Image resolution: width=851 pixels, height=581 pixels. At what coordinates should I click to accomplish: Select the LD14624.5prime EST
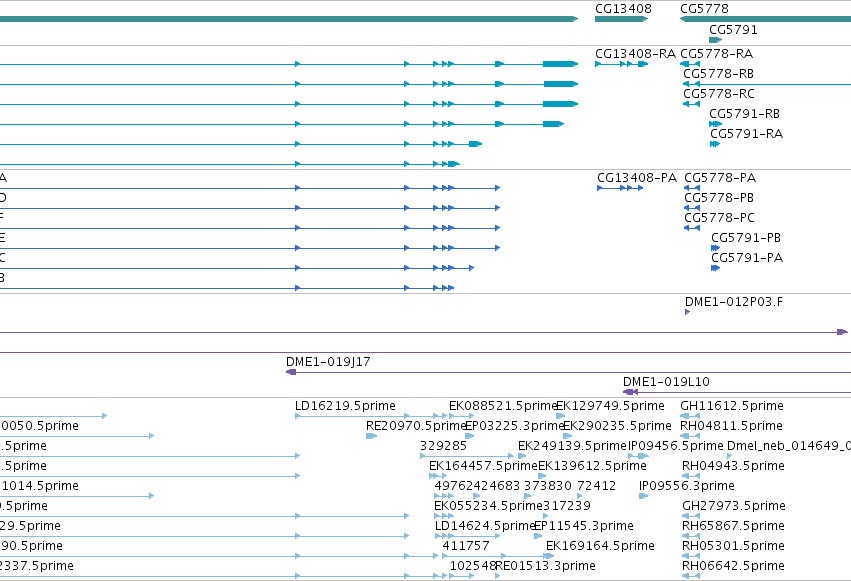[467, 537]
